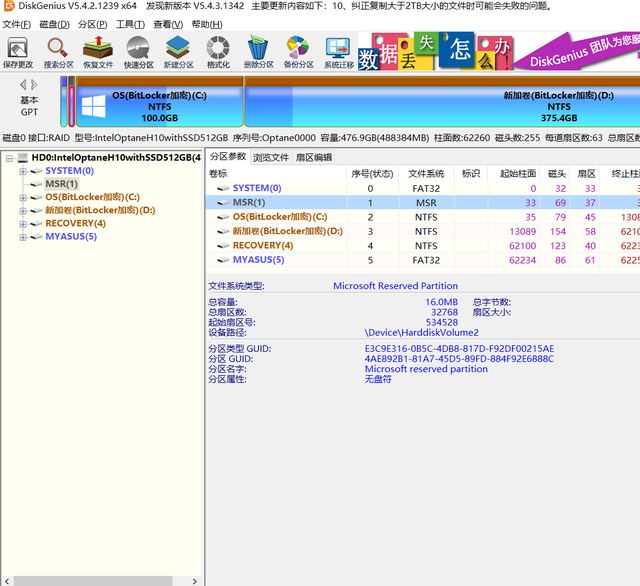The height and width of the screenshot is (586, 640).
Task: Expand the SYSTEM(0) tree node
Action: click(x=23, y=171)
